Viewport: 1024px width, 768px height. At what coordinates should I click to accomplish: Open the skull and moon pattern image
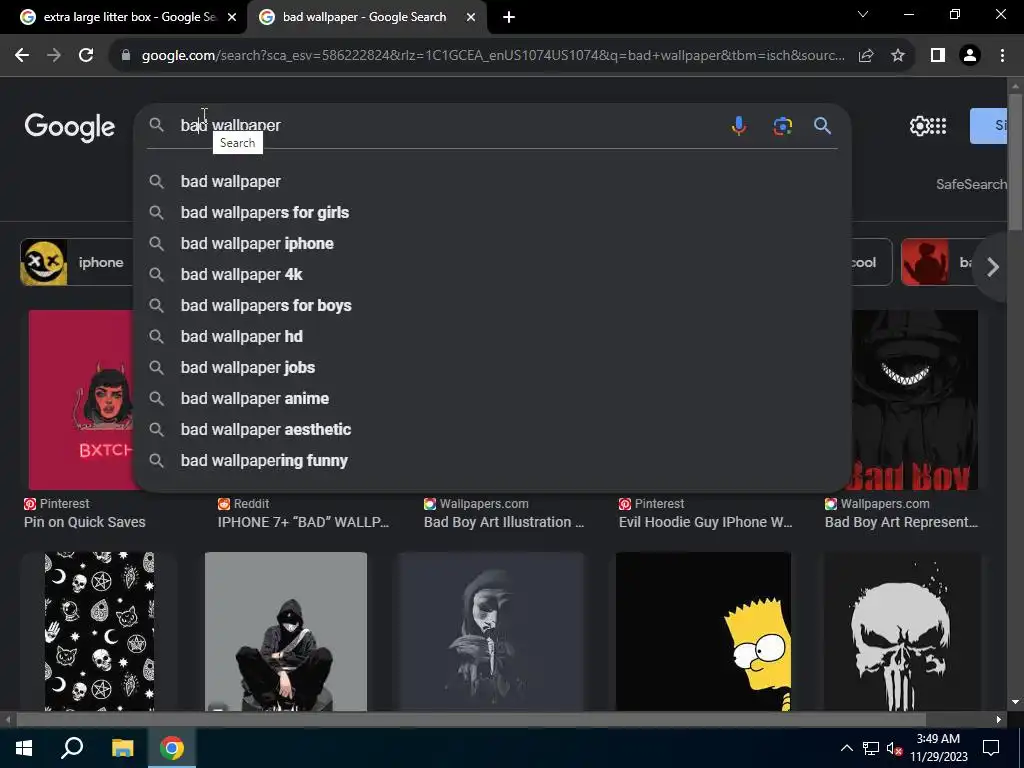pyautogui.click(x=99, y=631)
